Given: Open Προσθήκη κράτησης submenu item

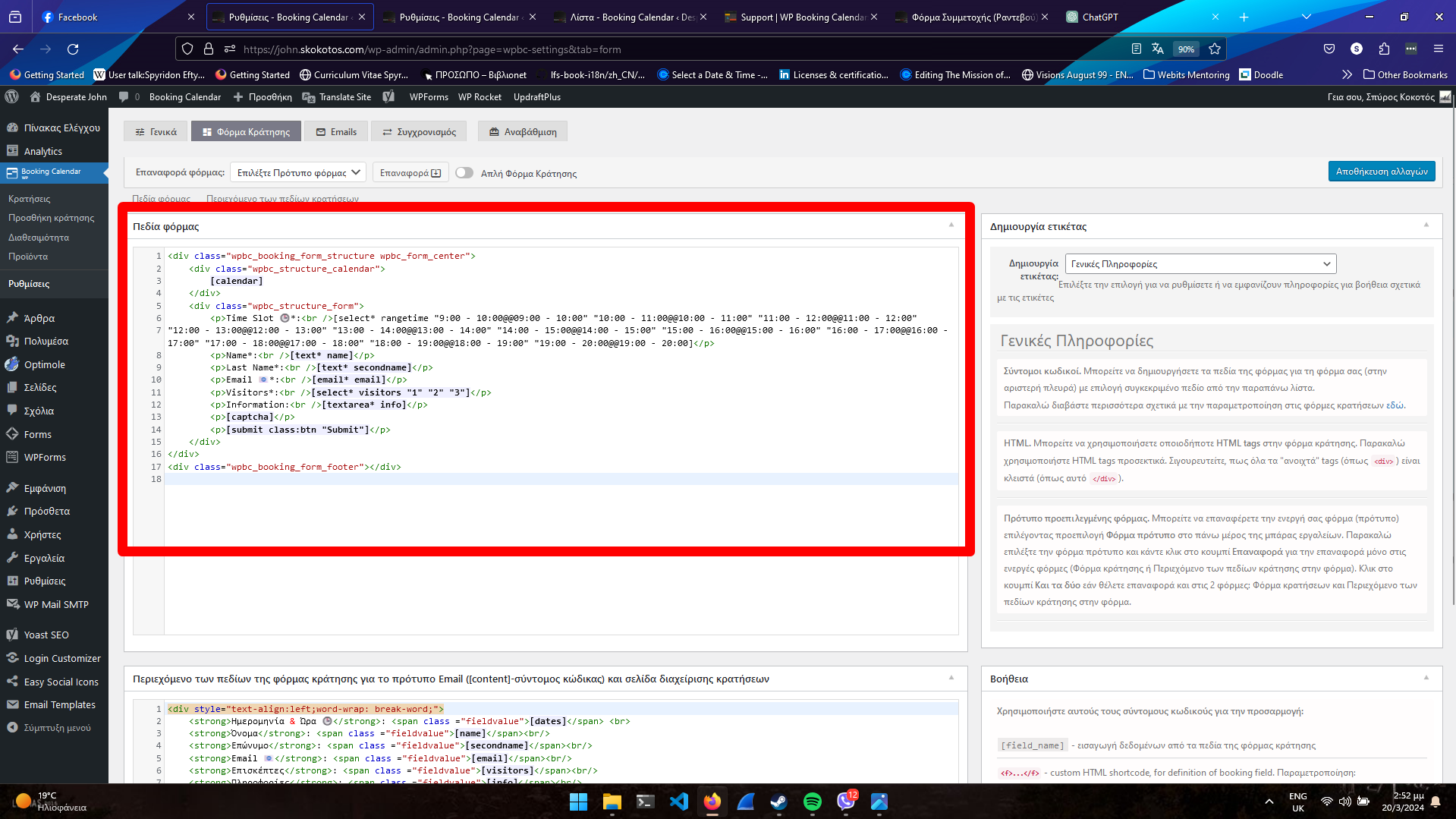Looking at the screenshot, I should (x=52, y=218).
